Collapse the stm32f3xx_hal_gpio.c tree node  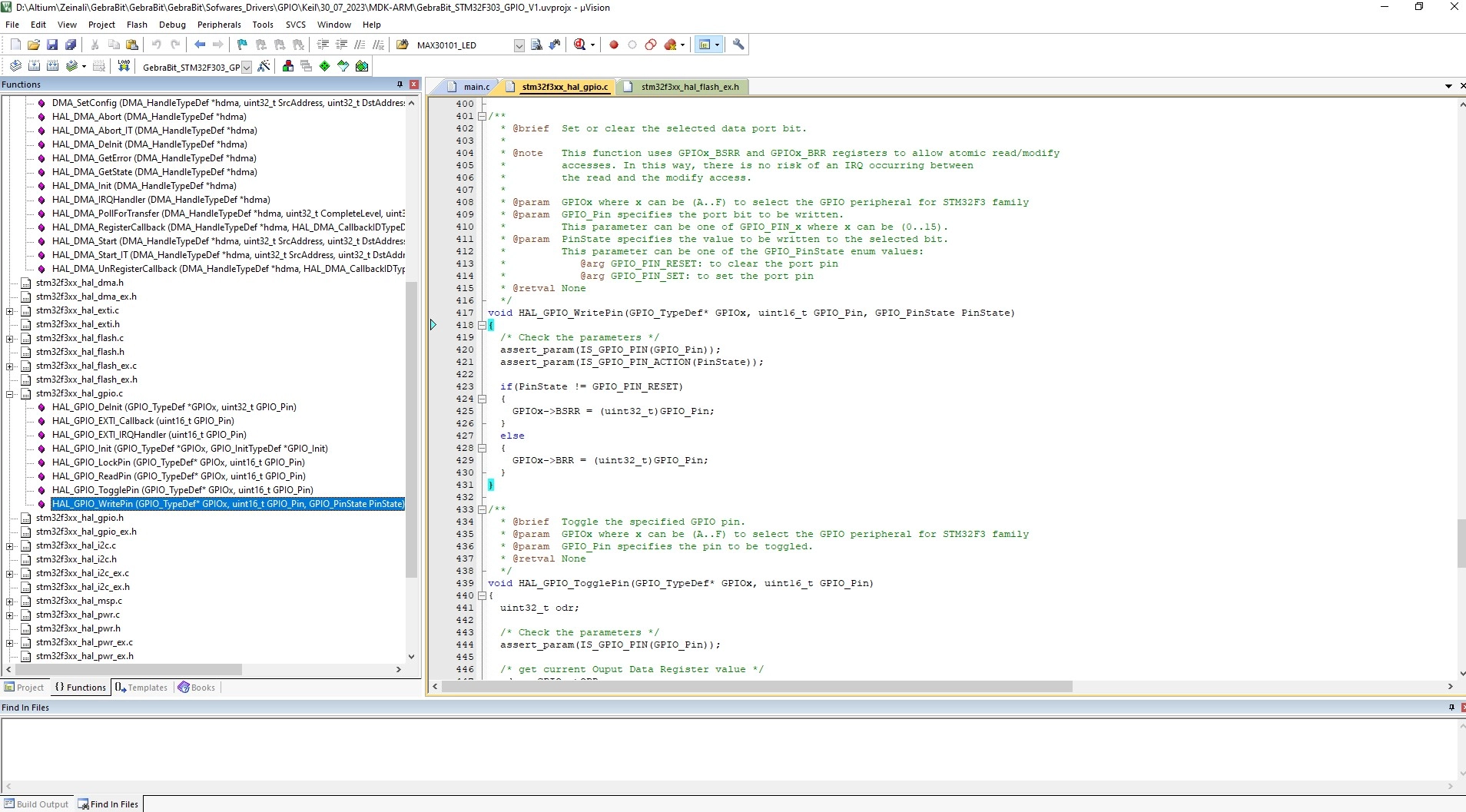point(10,393)
